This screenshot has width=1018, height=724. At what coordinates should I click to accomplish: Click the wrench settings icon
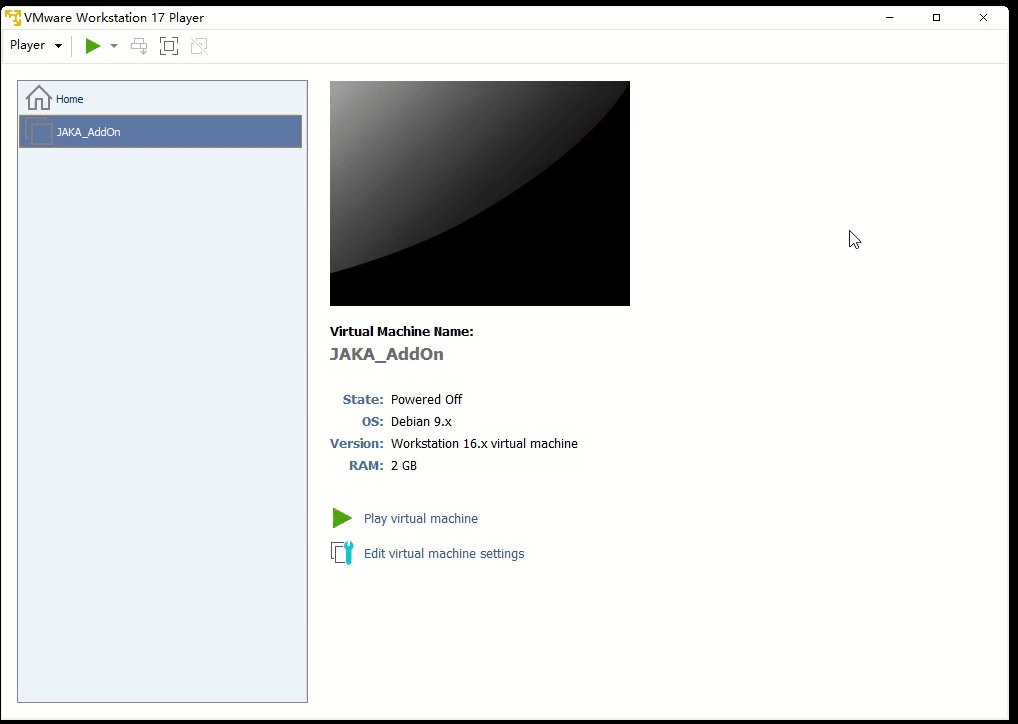click(x=341, y=553)
